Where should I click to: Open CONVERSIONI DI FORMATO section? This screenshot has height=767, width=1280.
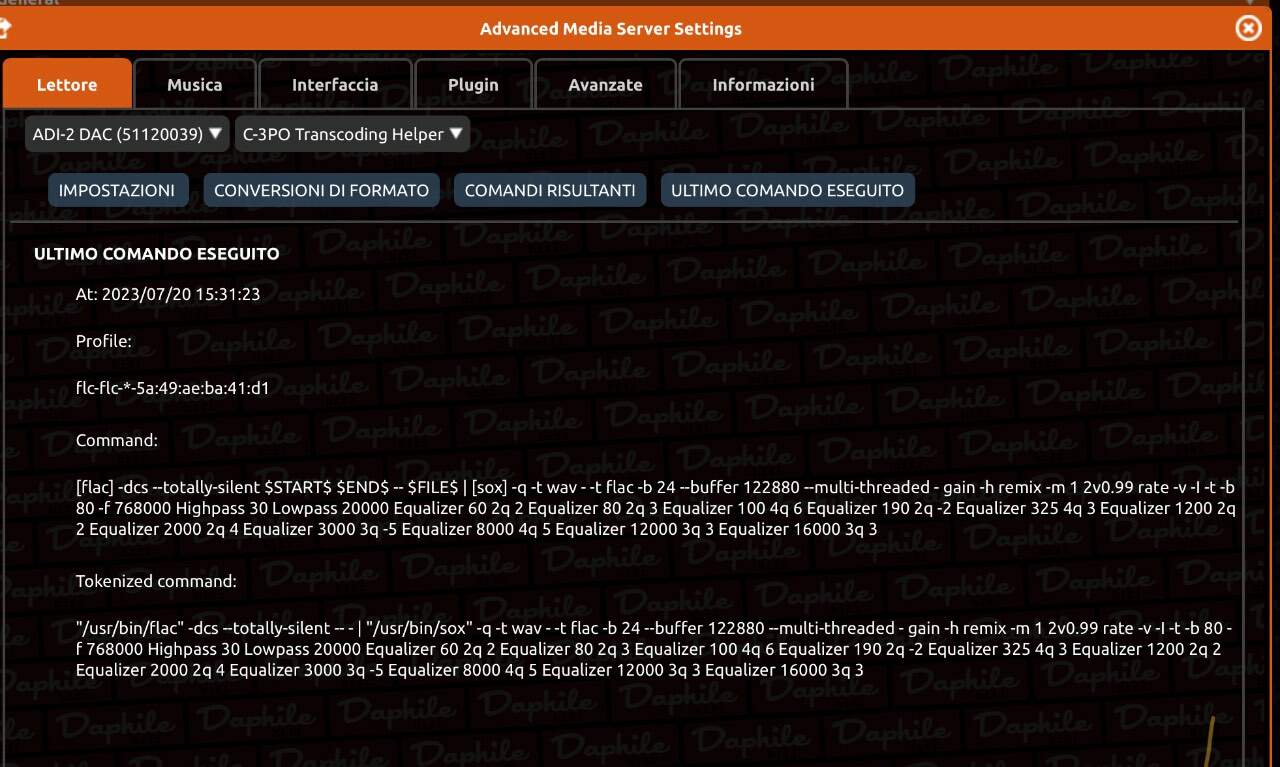[x=321, y=190]
